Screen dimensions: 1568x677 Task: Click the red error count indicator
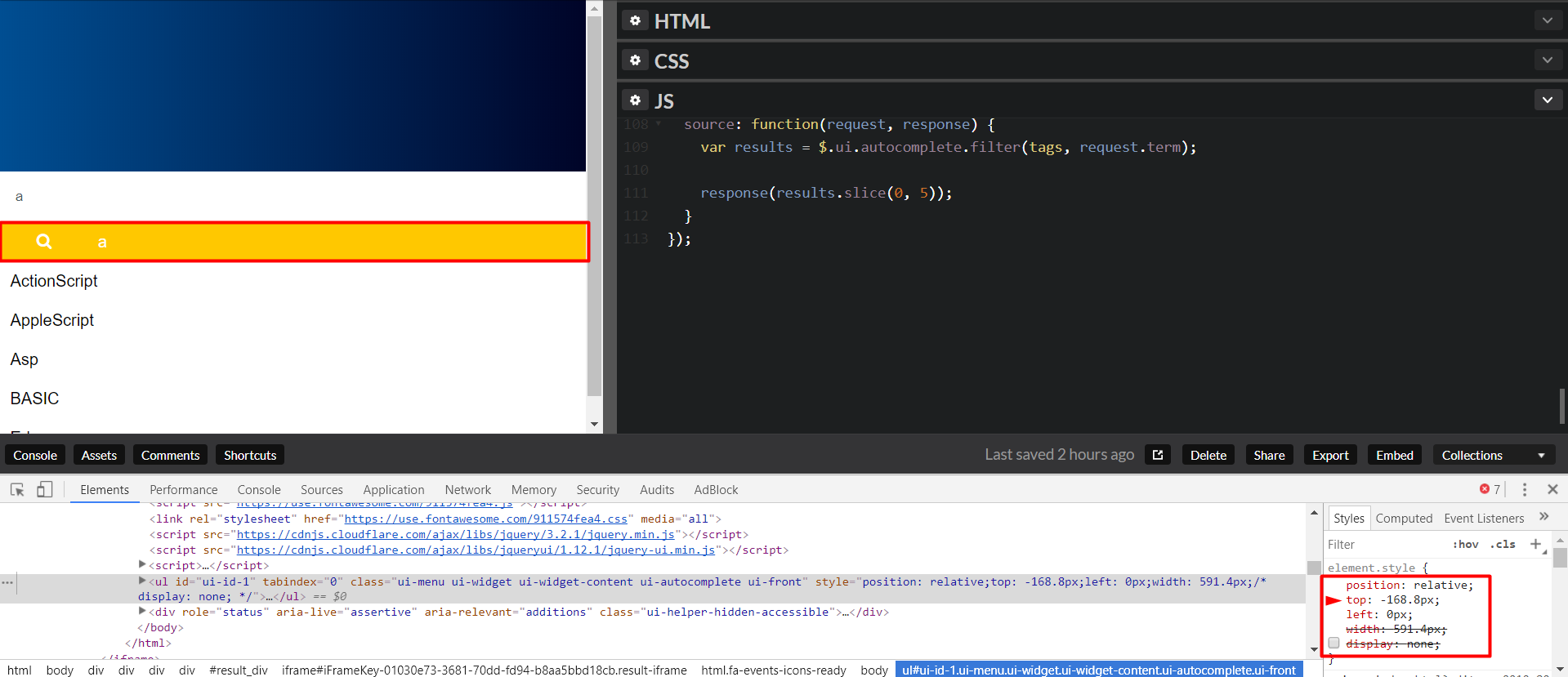(1490, 489)
